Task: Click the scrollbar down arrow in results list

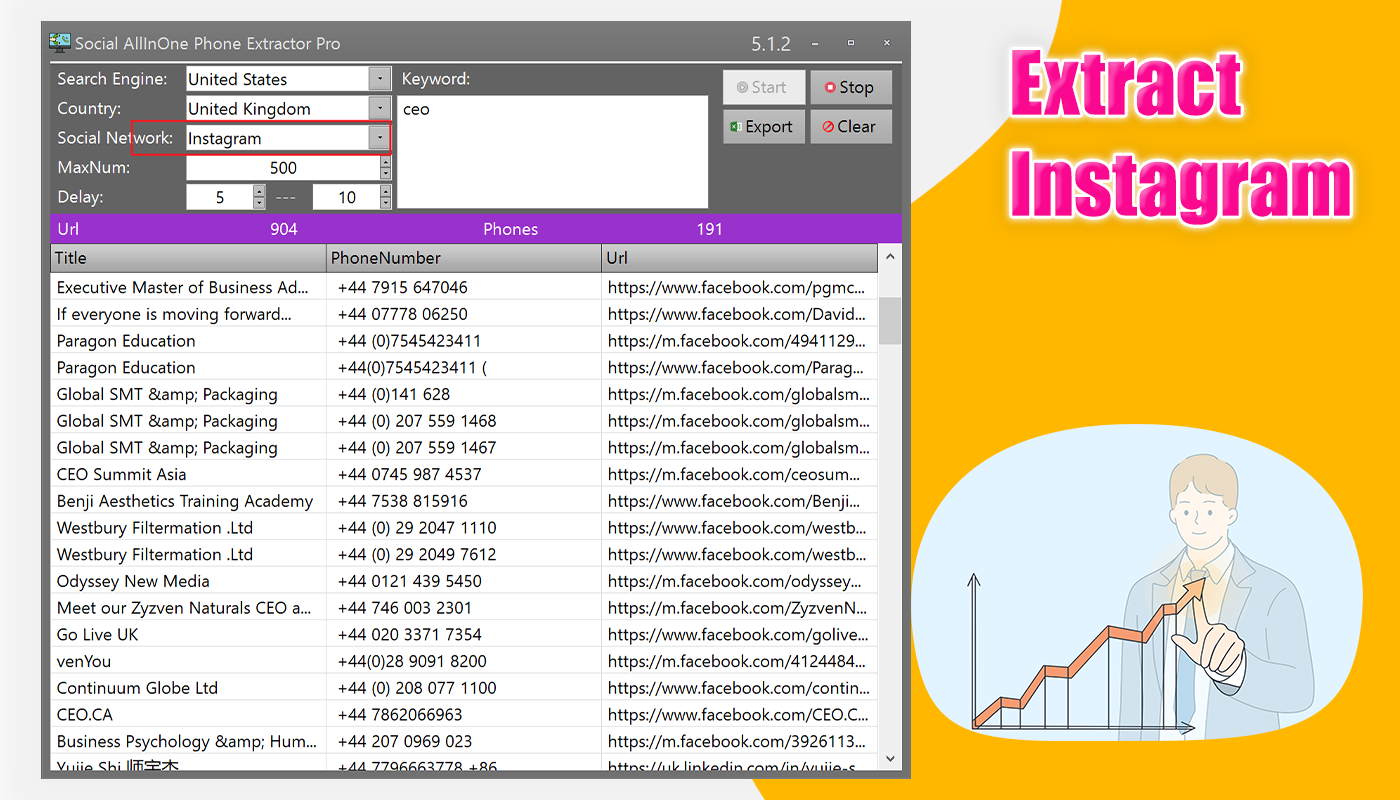Action: point(889,759)
